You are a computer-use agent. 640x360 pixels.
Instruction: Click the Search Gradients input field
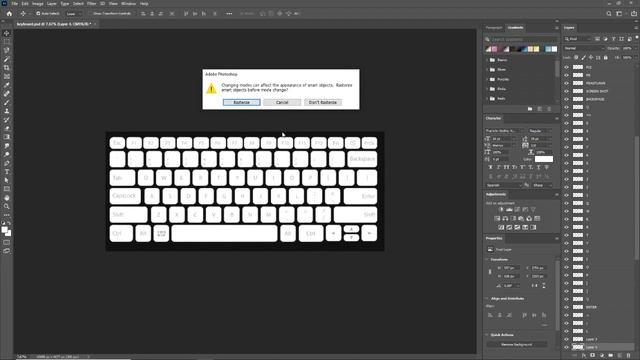click(x=523, y=40)
